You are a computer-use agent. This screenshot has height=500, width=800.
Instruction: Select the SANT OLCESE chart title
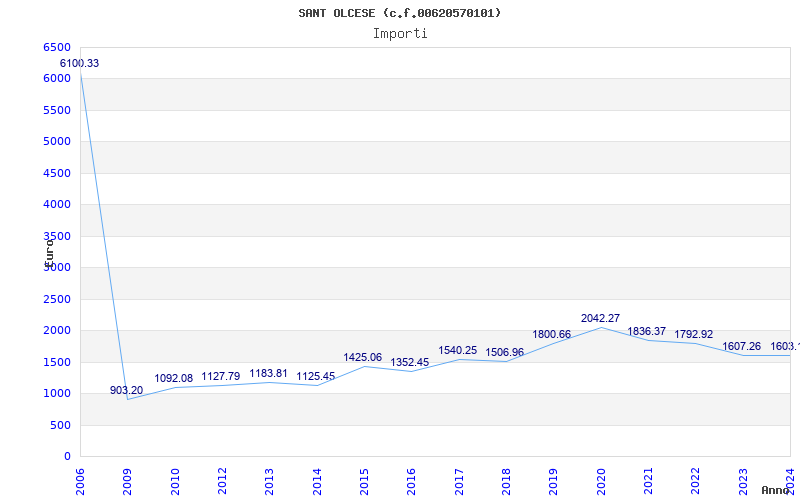tap(399, 13)
